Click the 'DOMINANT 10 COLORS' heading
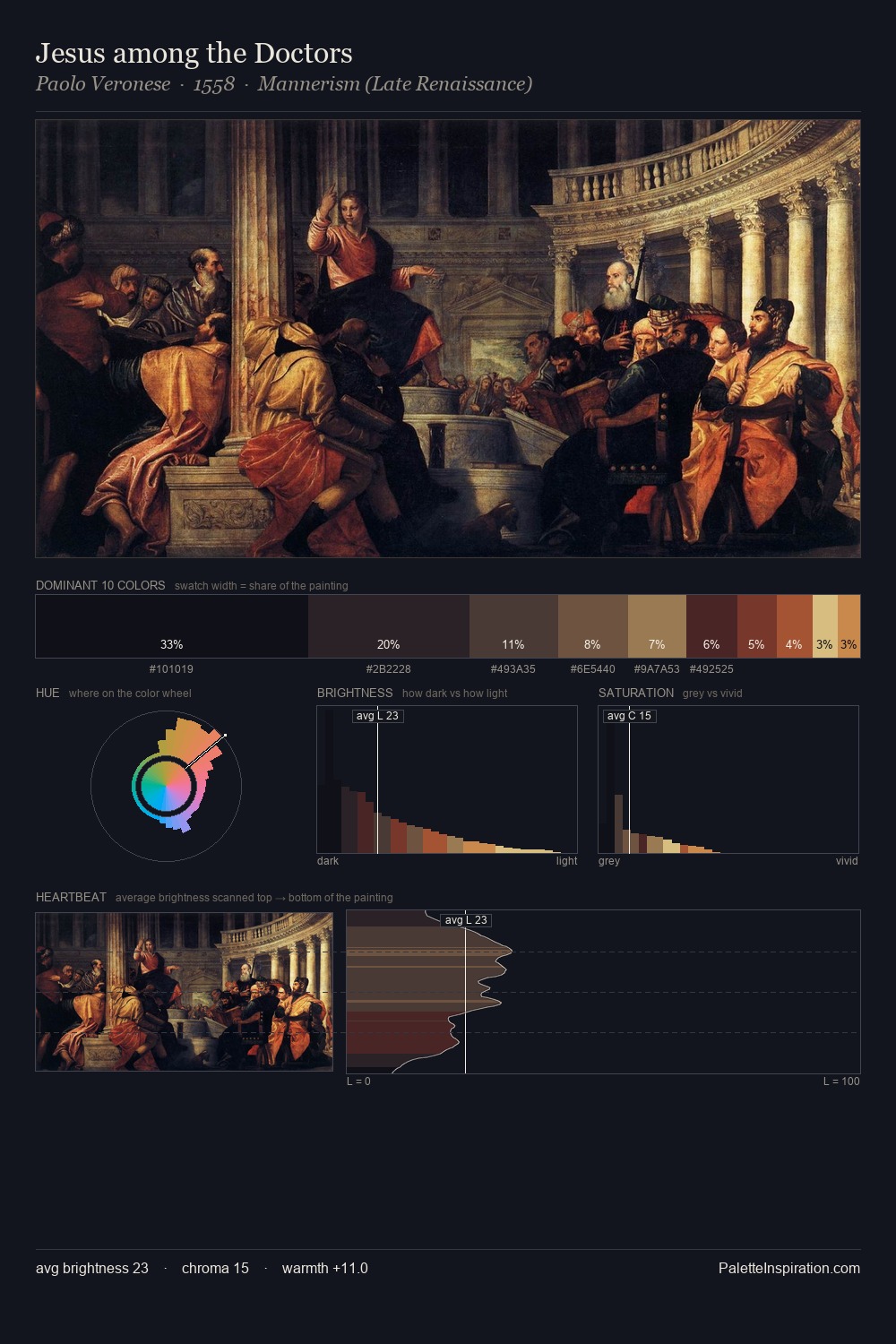Image resolution: width=896 pixels, height=1344 pixels. tap(100, 585)
